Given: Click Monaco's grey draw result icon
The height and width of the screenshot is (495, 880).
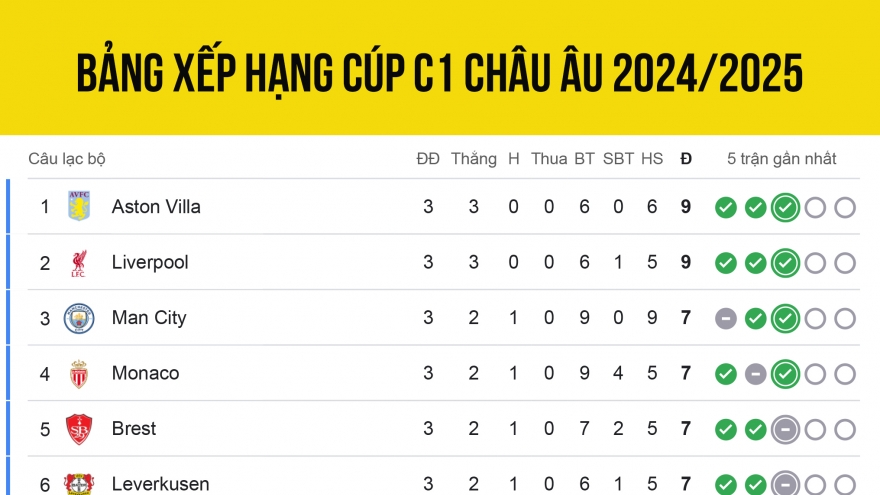Looking at the screenshot, I should pyautogui.click(x=755, y=374).
